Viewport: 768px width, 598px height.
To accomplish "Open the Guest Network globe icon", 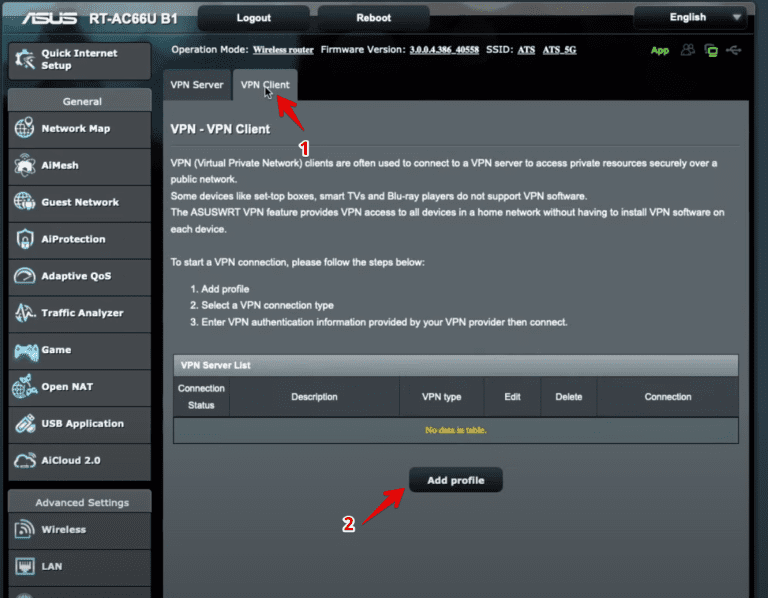I will pyautogui.click(x=25, y=202).
